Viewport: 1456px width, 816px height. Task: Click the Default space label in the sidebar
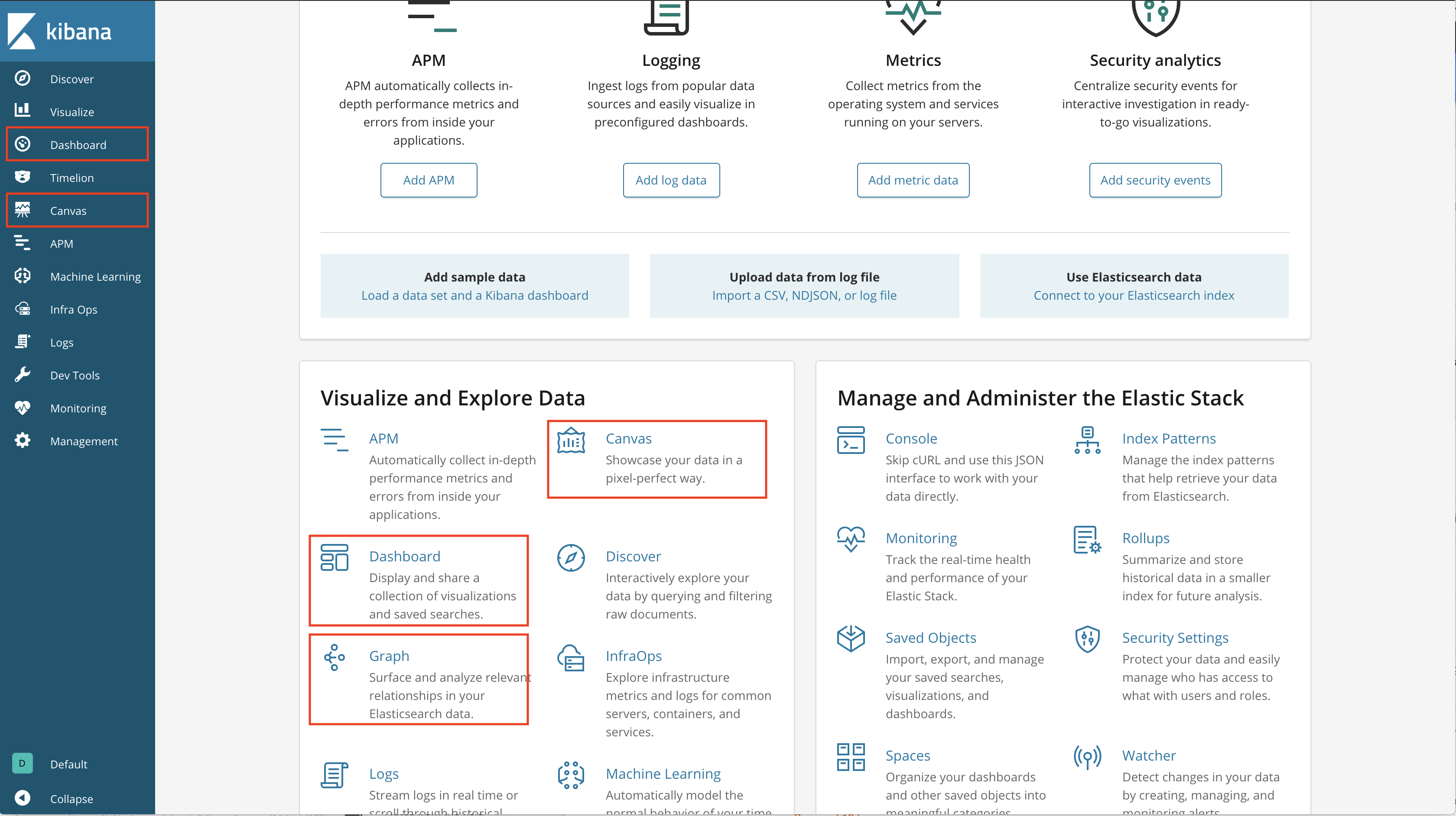[x=69, y=764]
